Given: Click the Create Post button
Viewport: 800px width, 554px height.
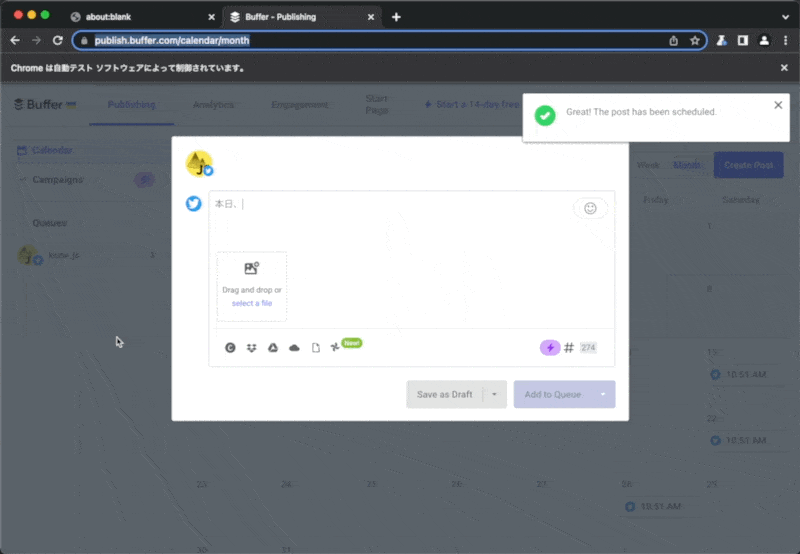Looking at the screenshot, I should (x=748, y=165).
